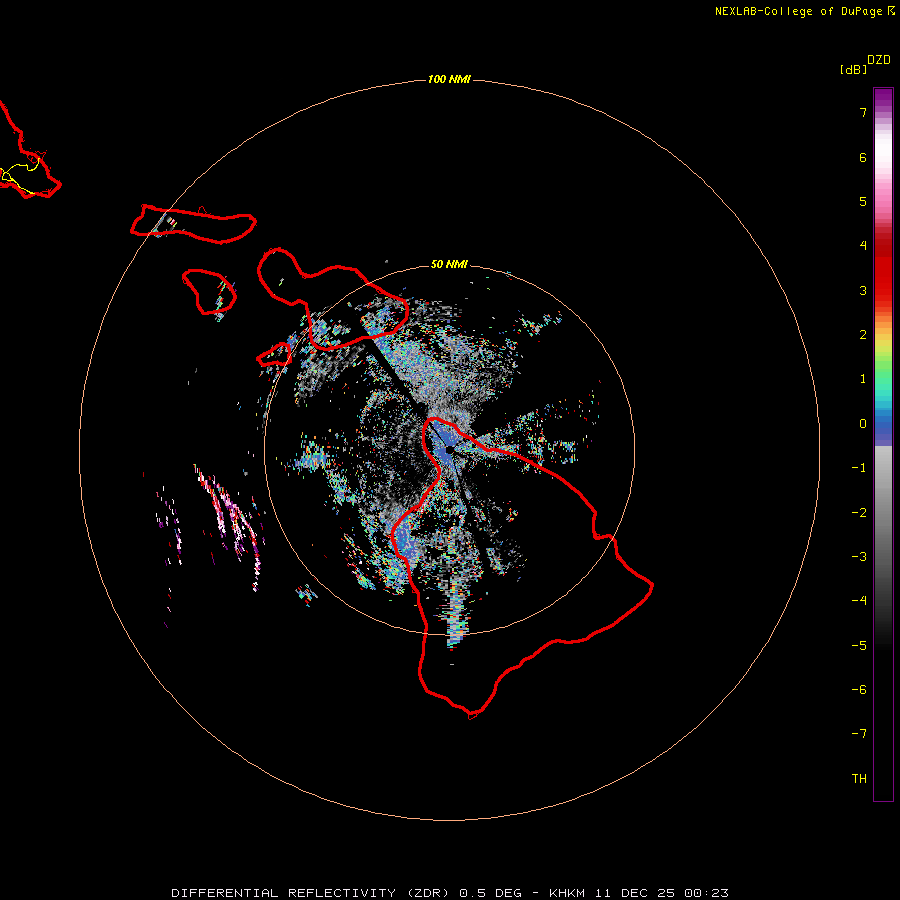
Task: Click the DIFFERENTIAL REFLECTIVITY (ZDR) title text
Action: coord(313,893)
